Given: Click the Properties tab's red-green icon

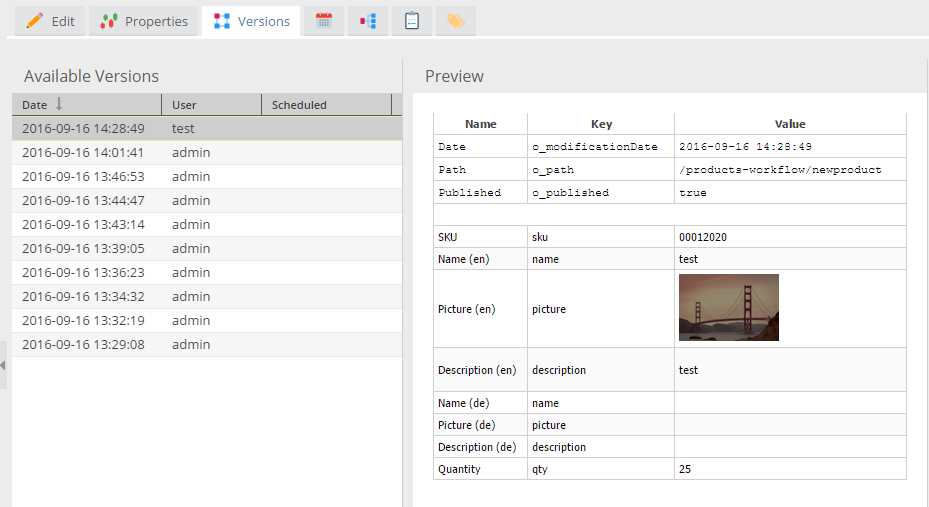Looking at the screenshot, I should (109, 21).
